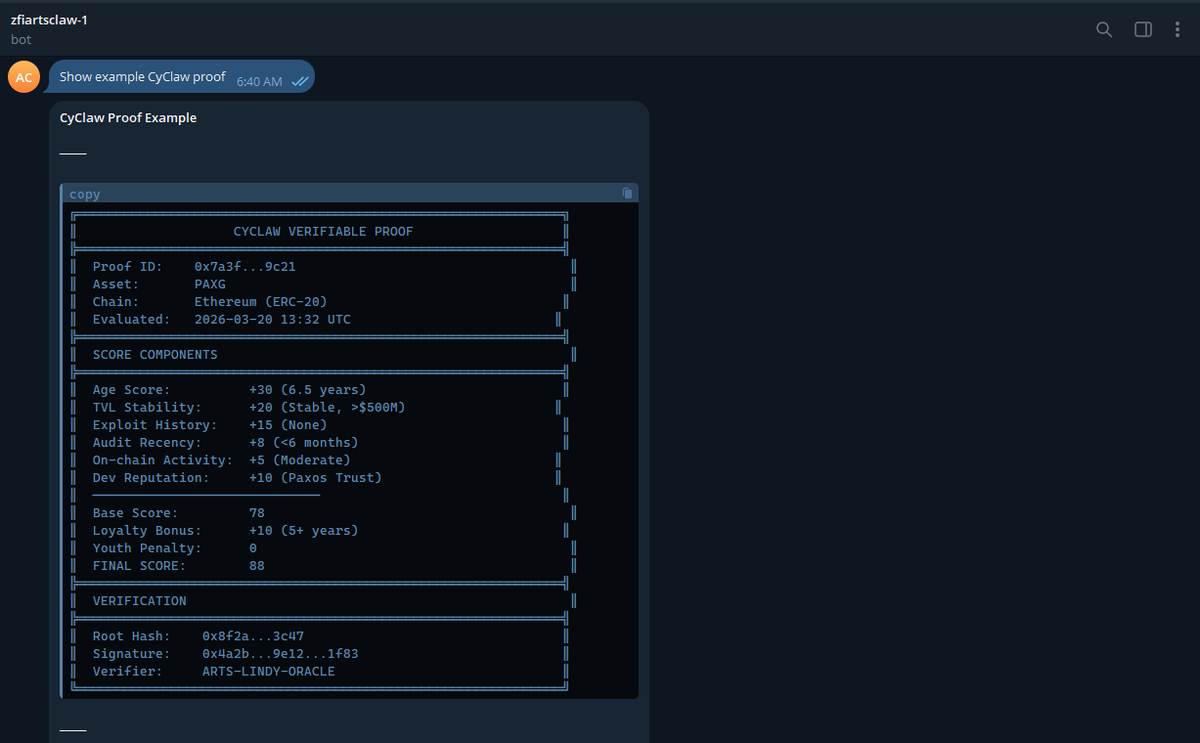
Task: Click Exploit History value +15 (None)
Action: click(288, 425)
